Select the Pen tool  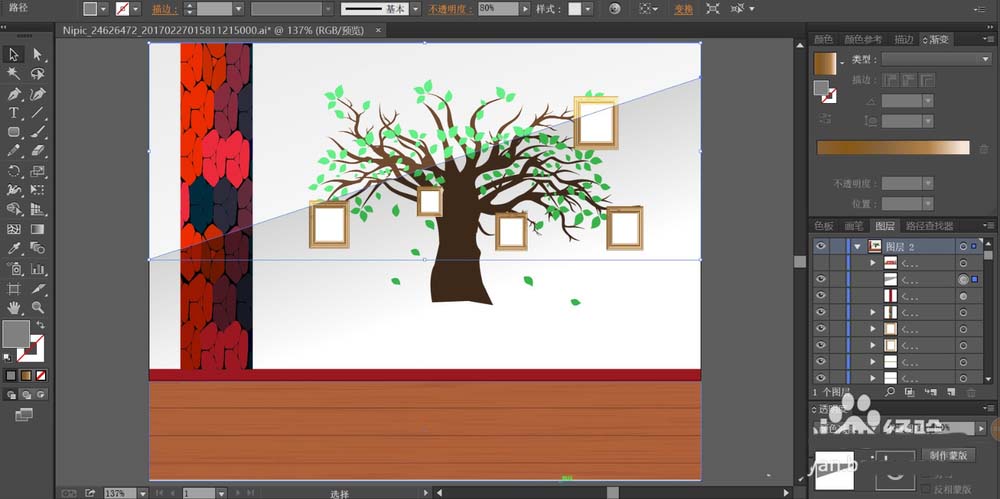point(13,94)
